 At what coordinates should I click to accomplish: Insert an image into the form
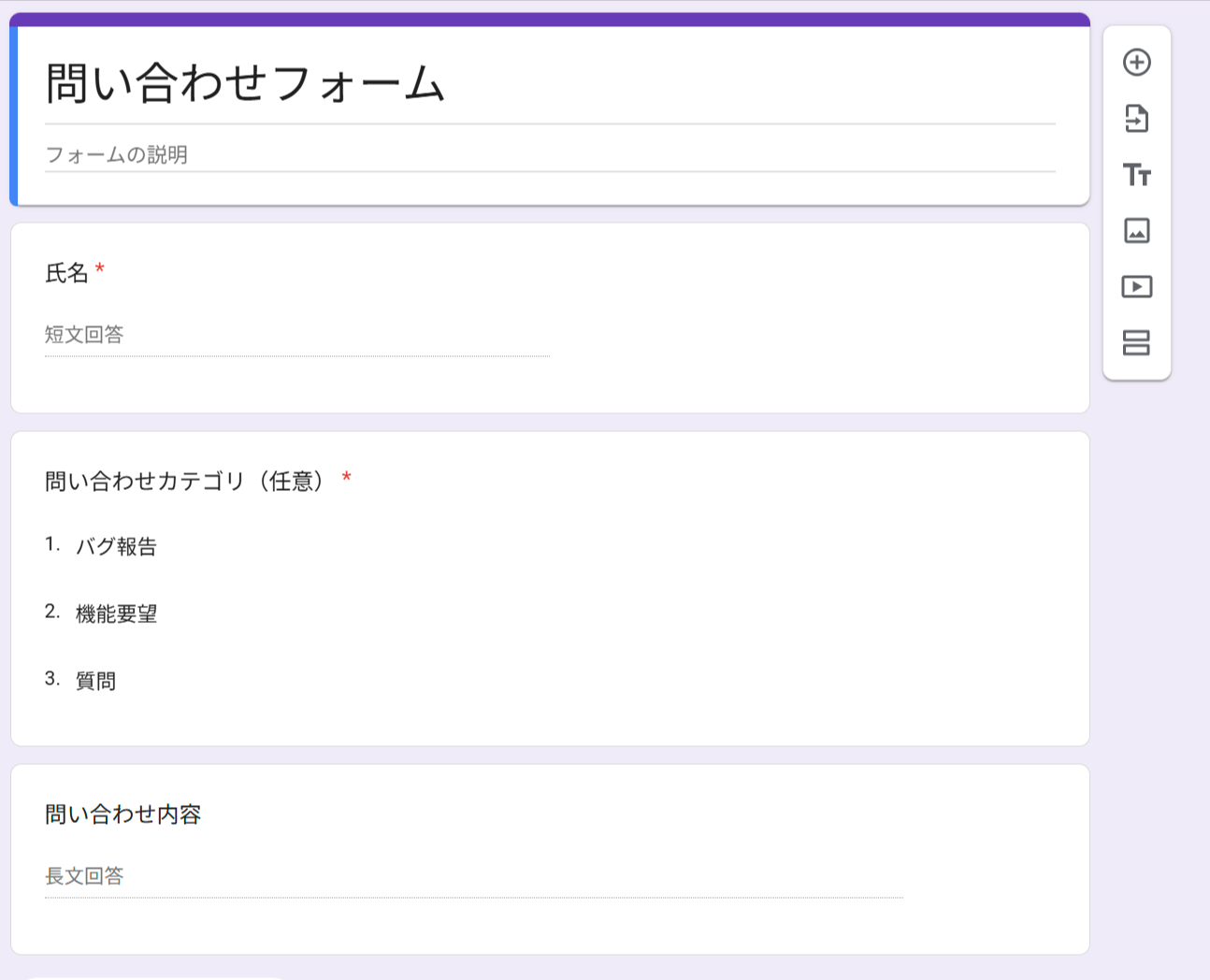(x=1137, y=231)
